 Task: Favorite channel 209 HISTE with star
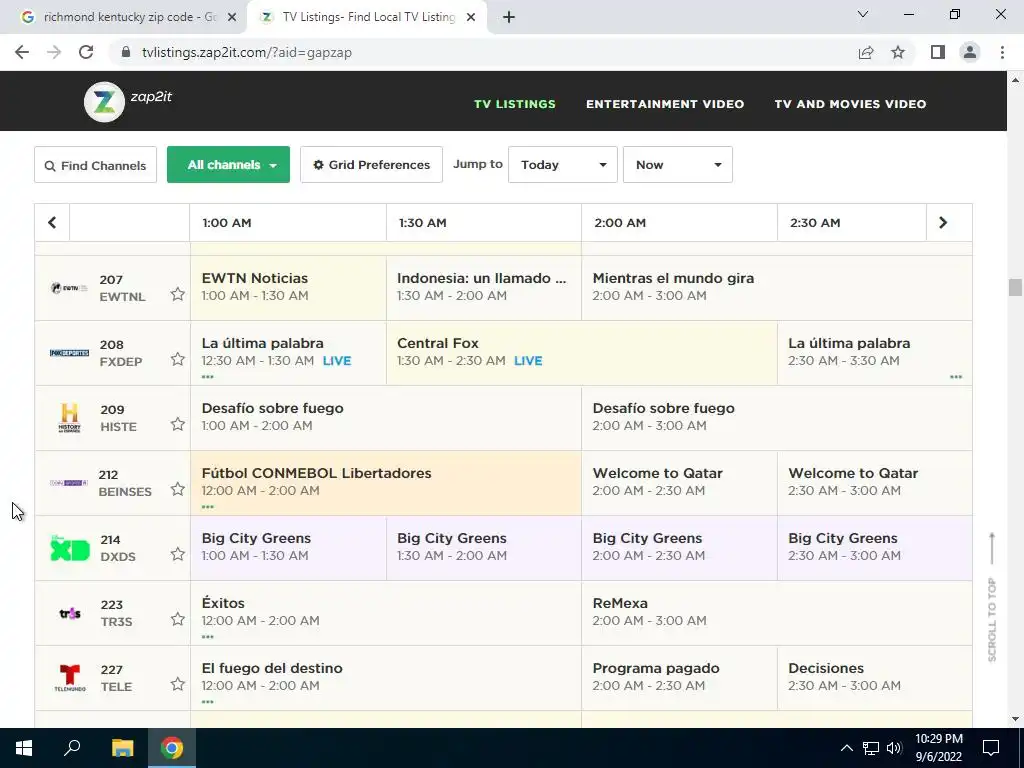click(x=178, y=424)
